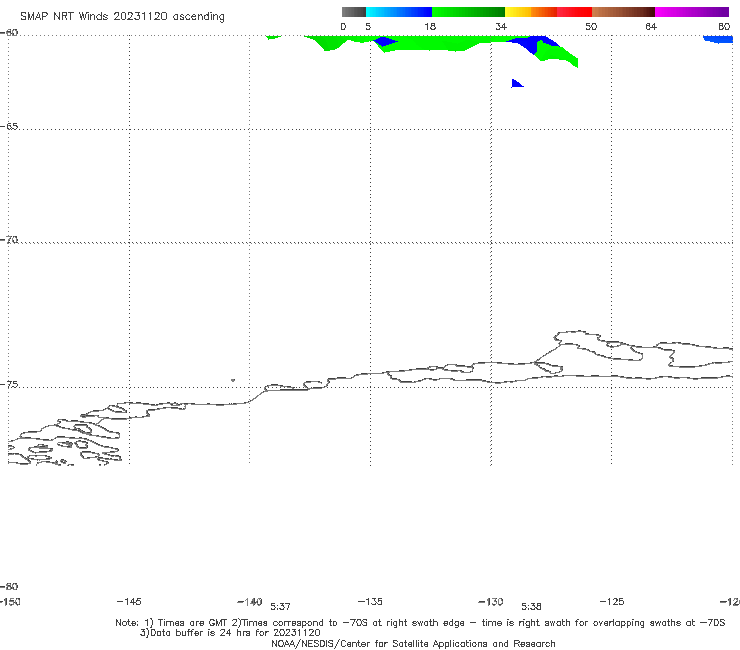Click the latitude label '-80'
Screen dimensions: 740x650
[x=9, y=586]
